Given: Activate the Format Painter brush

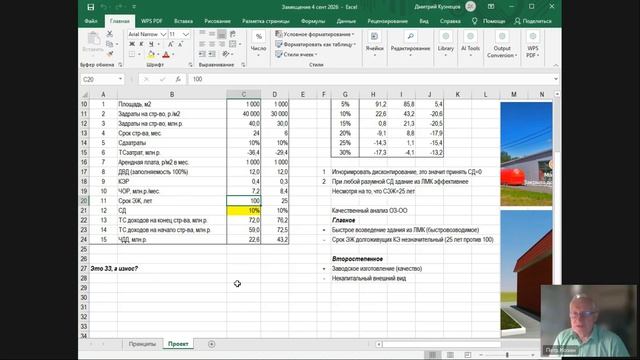Looking at the screenshot, I should pyautogui.click(x=109, y=54).
